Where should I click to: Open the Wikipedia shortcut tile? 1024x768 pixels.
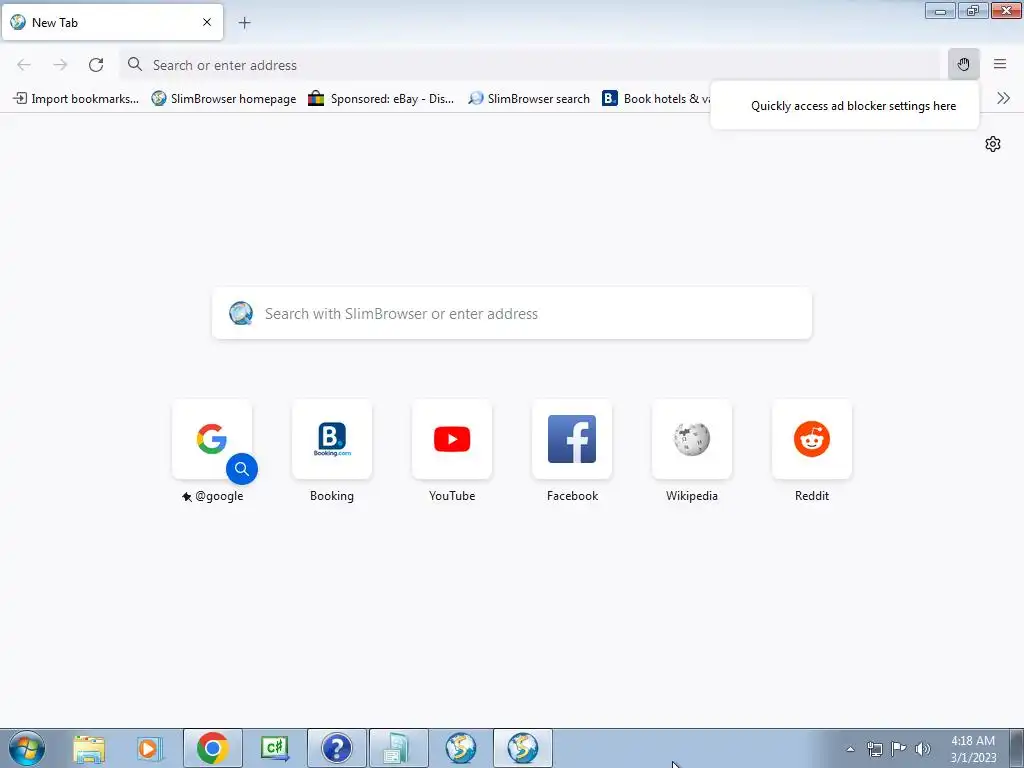(x=692, y=439)
